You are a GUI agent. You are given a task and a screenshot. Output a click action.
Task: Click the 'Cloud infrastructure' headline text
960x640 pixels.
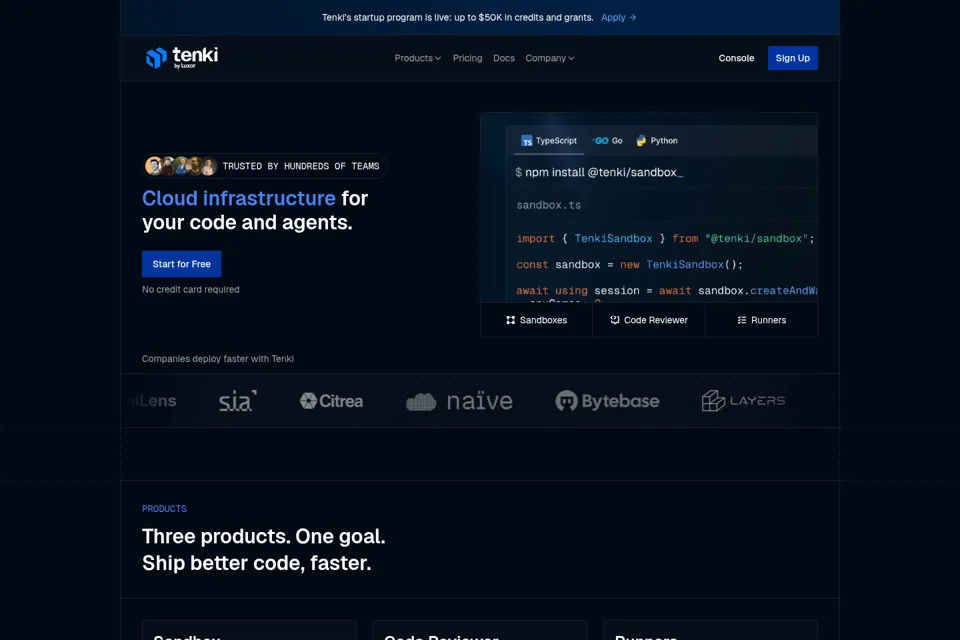[239, 198]
